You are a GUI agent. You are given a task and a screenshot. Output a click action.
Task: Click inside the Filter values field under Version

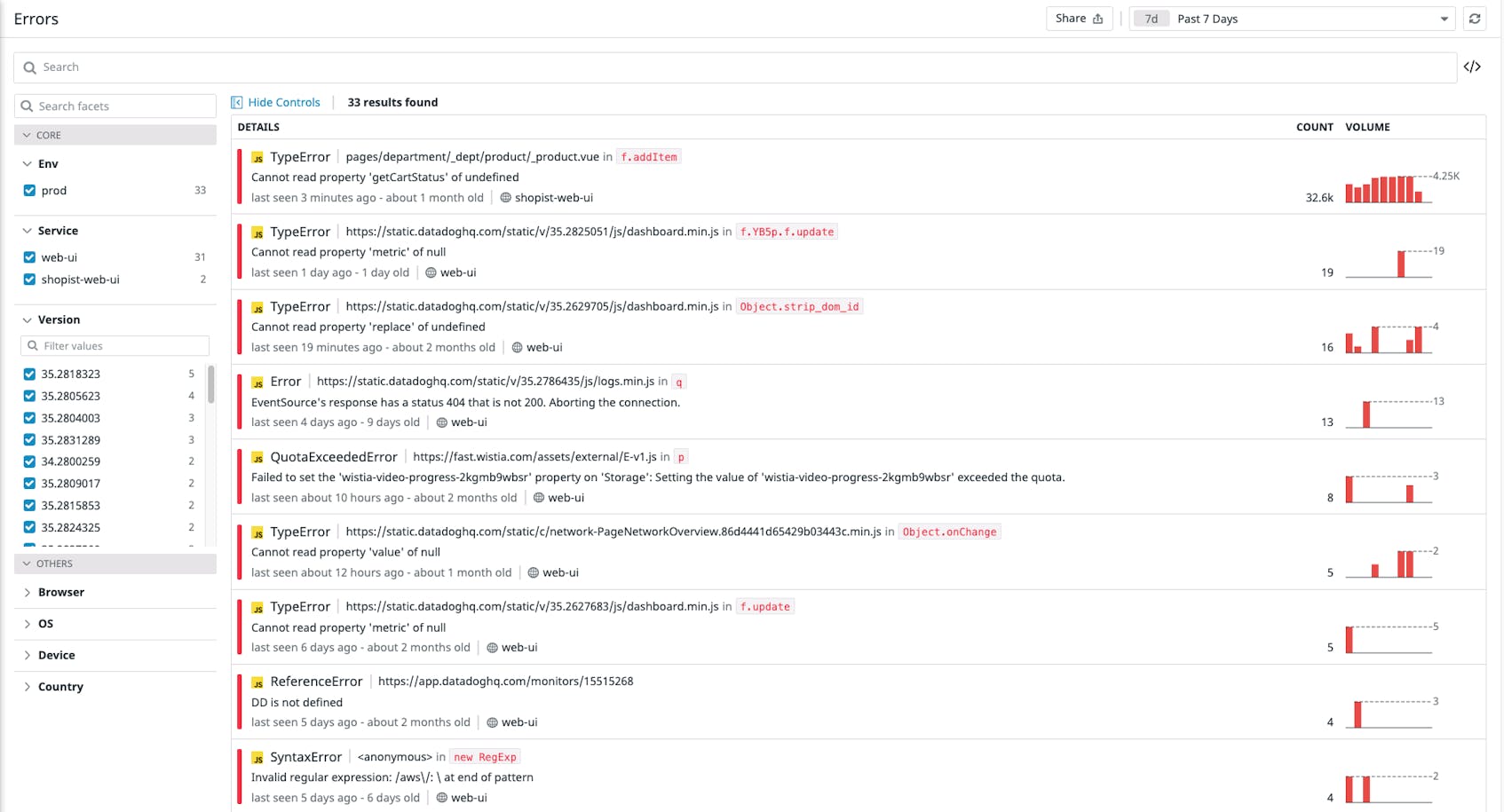(115, 345)
